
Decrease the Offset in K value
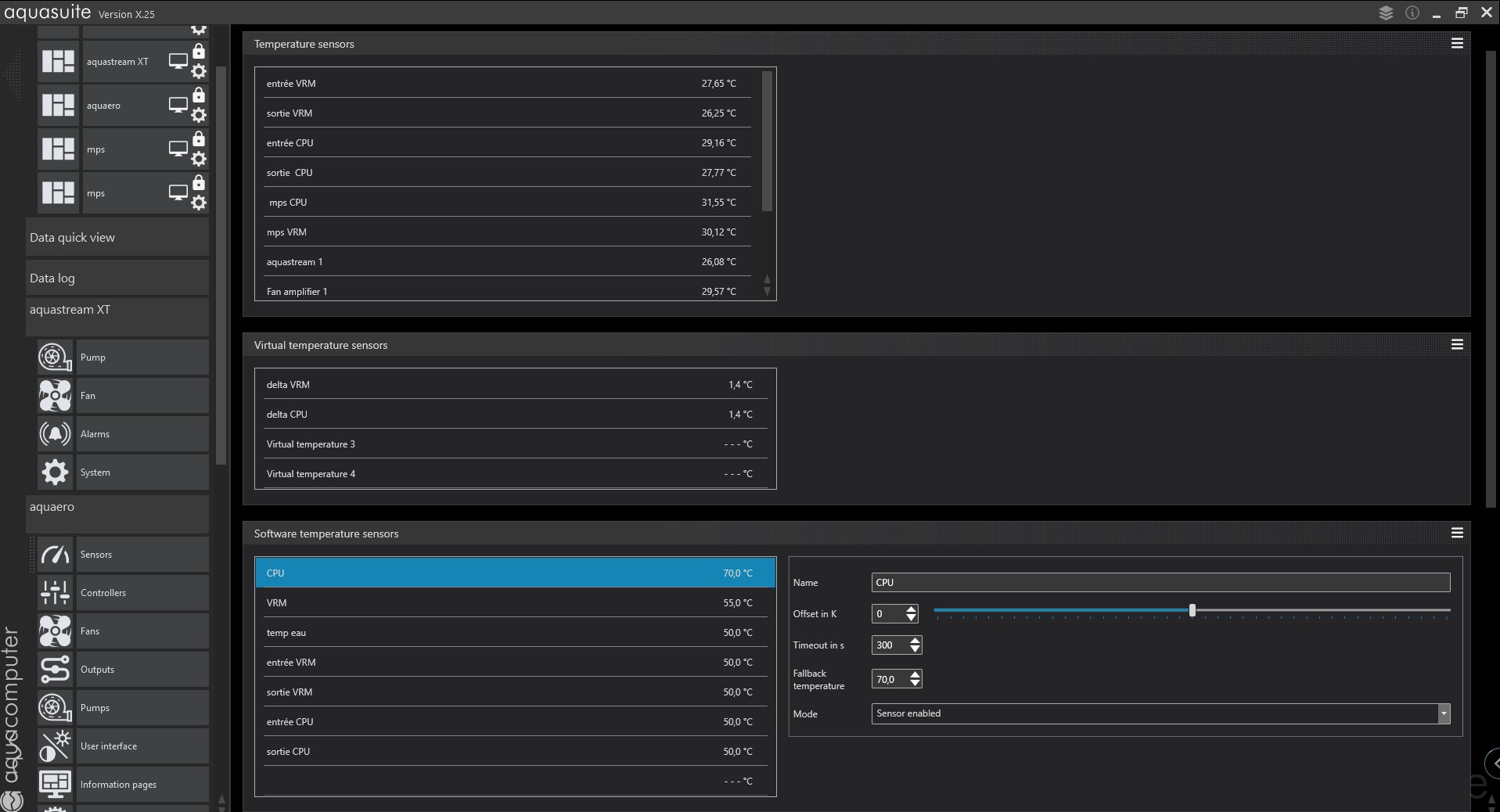912,618
